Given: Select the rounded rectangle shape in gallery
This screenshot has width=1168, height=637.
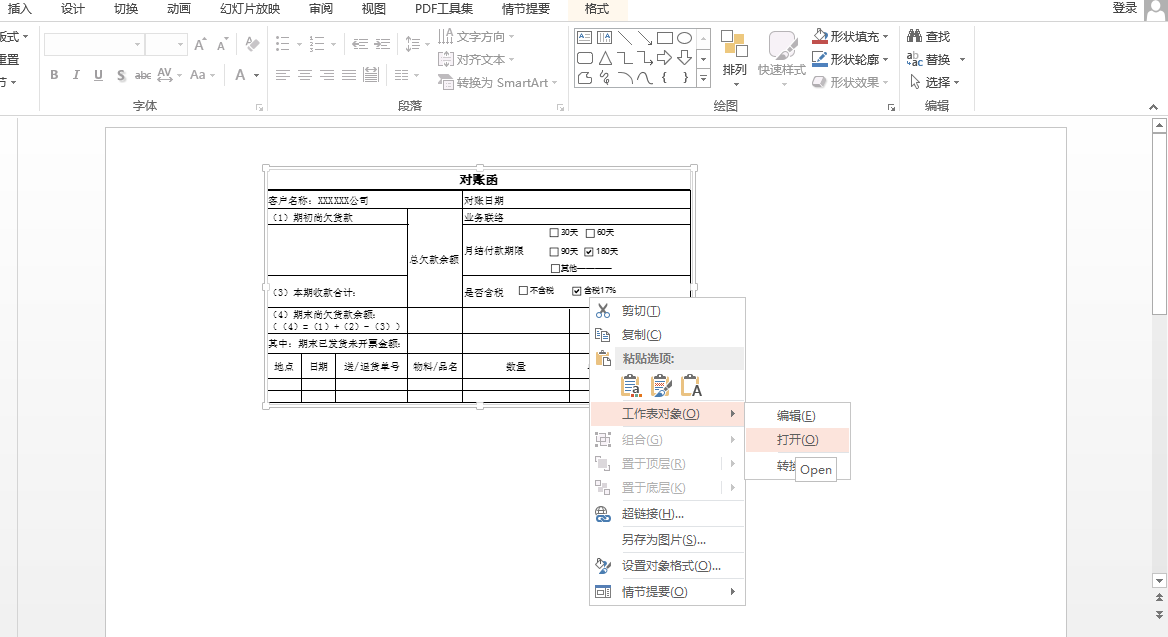Looking at the screenshot, I should 585,57.
